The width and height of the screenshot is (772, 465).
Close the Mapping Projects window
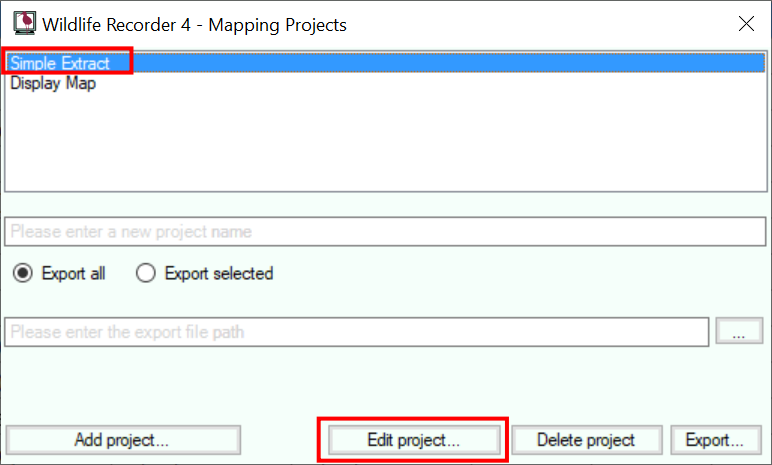(x=746, y=24)
